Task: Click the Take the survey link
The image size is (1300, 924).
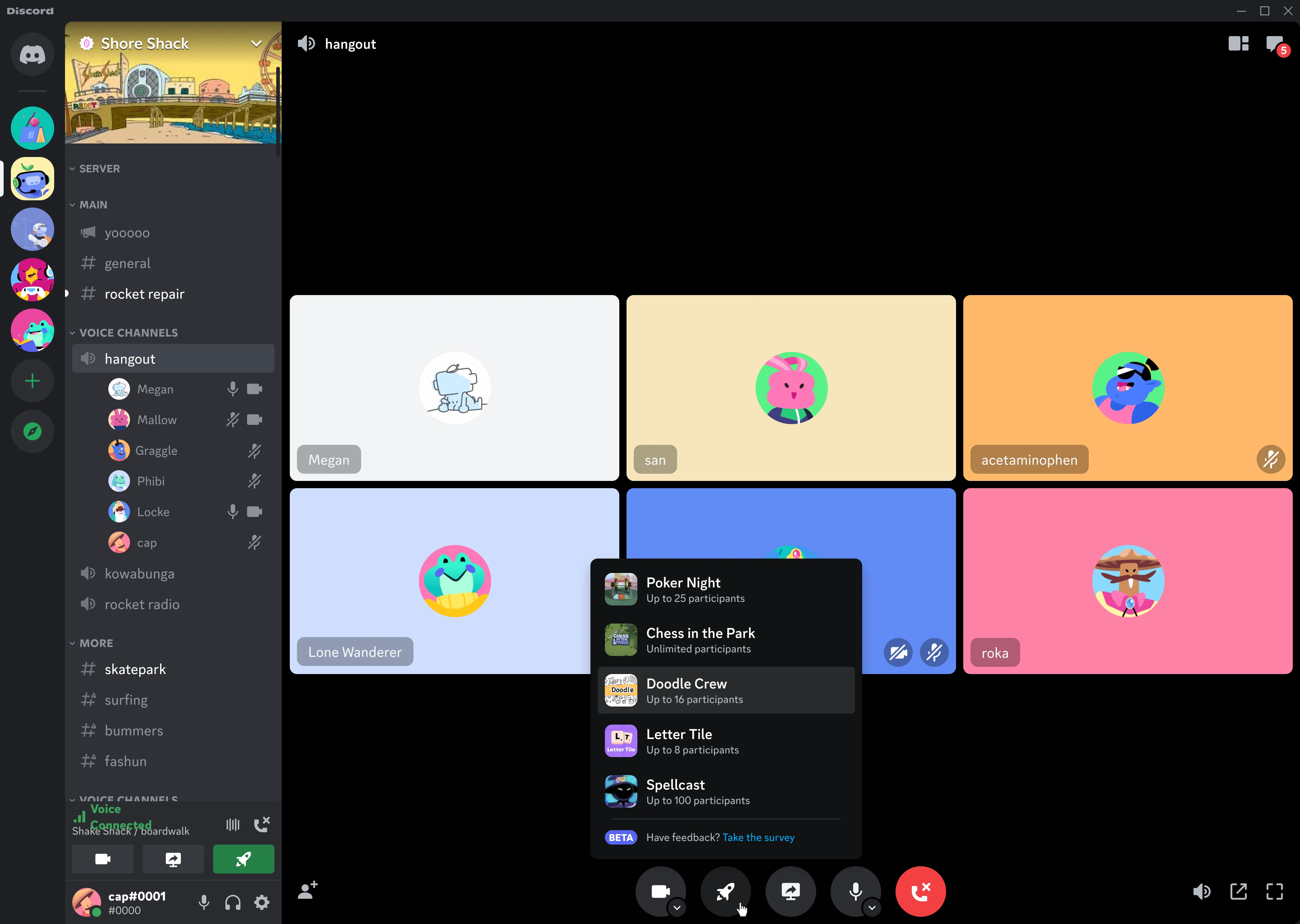Action: [x=758, y=837]
